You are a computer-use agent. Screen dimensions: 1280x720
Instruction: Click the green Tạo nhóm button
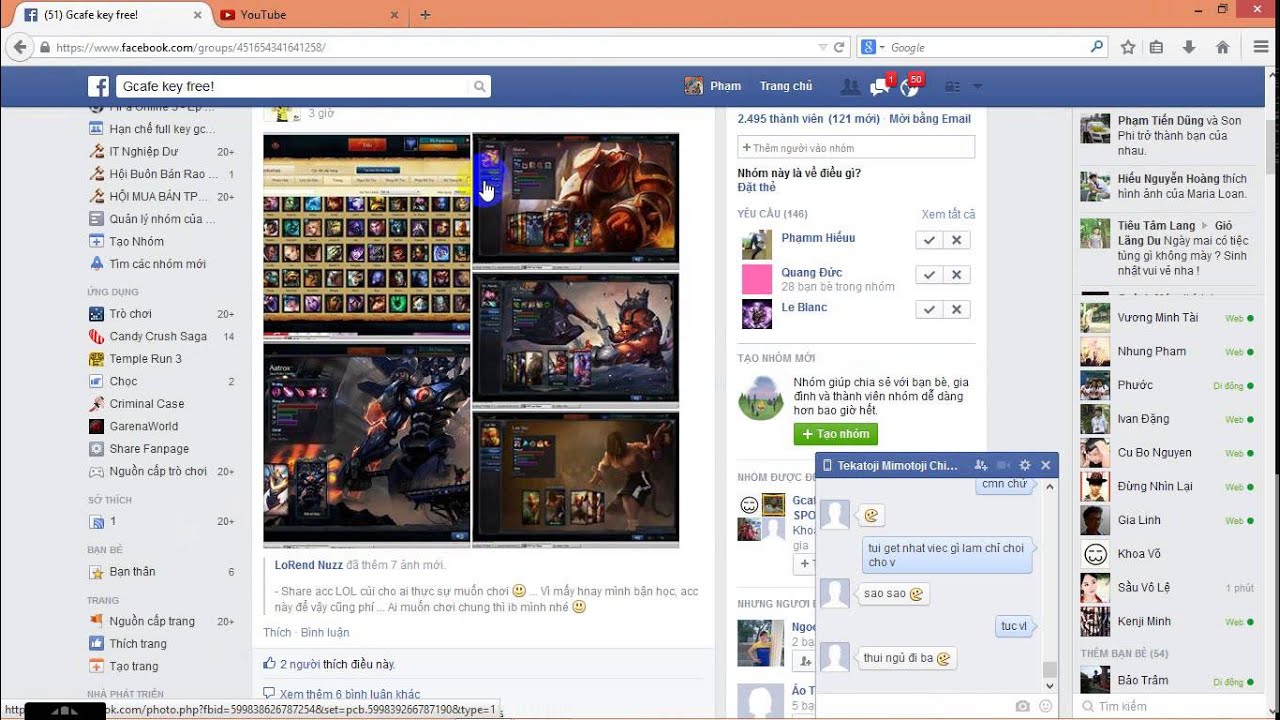coord(835,434)
